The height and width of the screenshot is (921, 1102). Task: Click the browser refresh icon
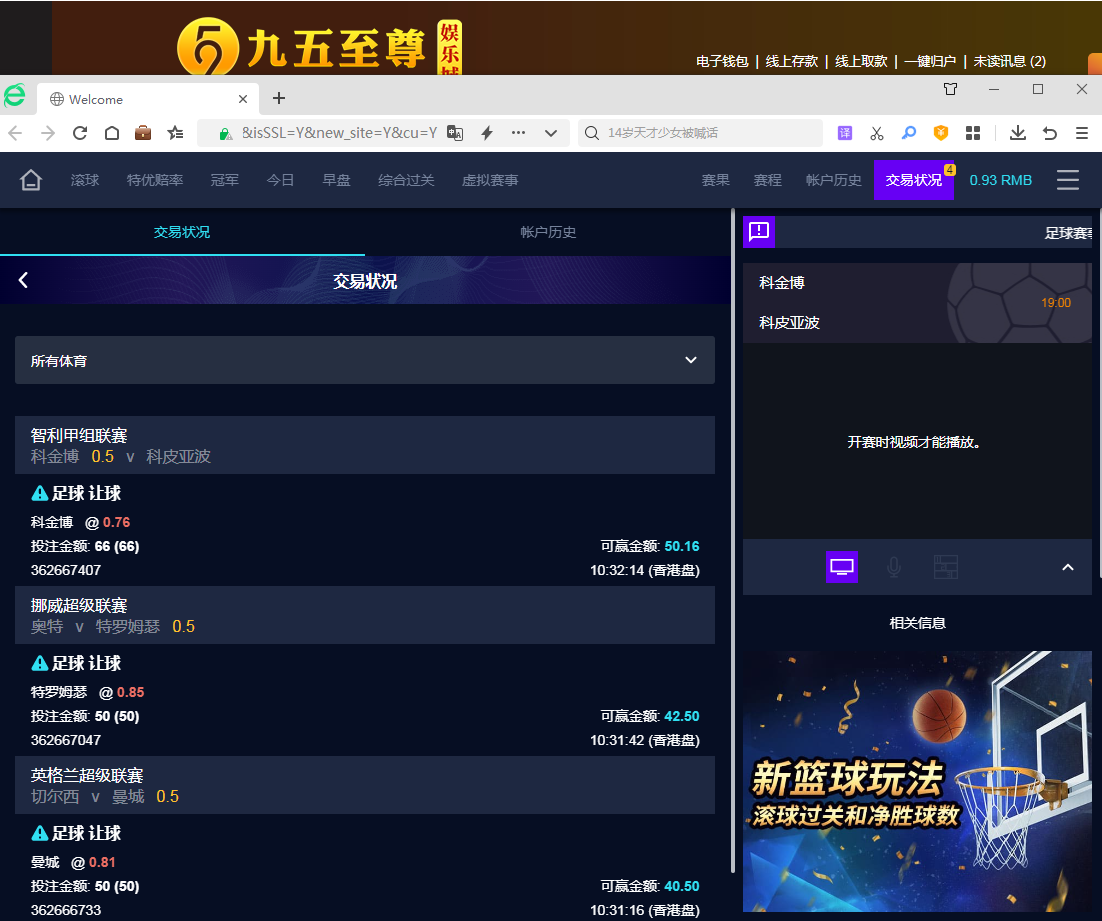pyautogui.click(x=80, y=133)
